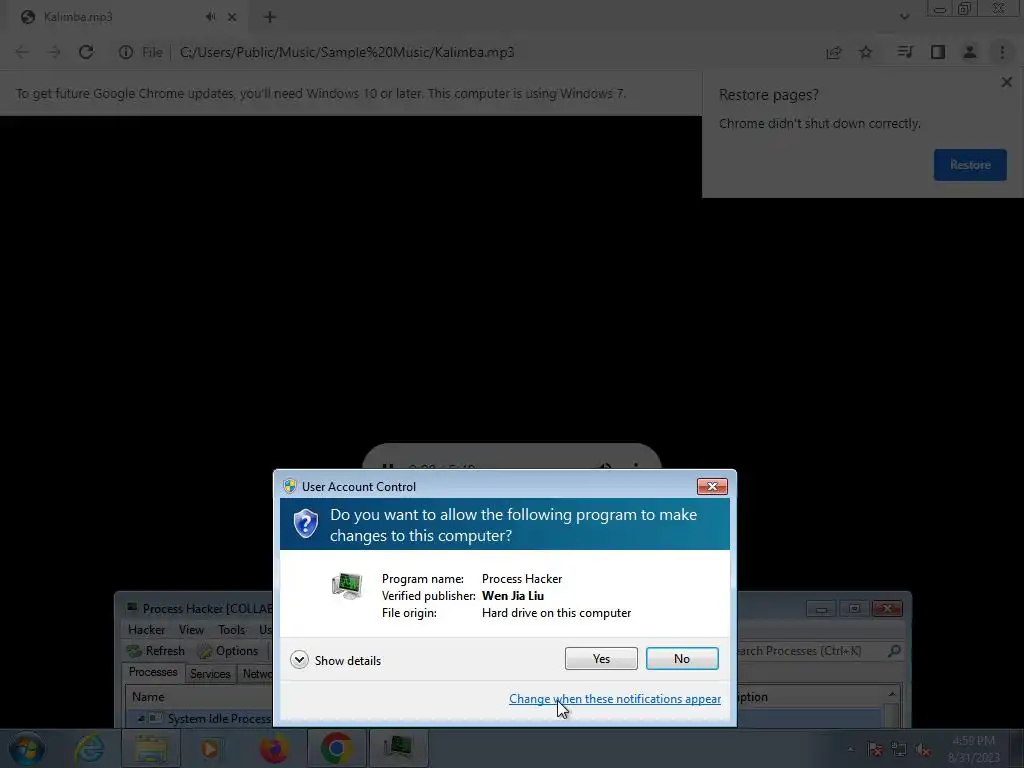1024x768 pixels.
Task: Click Options in Process Hacker toolbar
Action: 229,650
